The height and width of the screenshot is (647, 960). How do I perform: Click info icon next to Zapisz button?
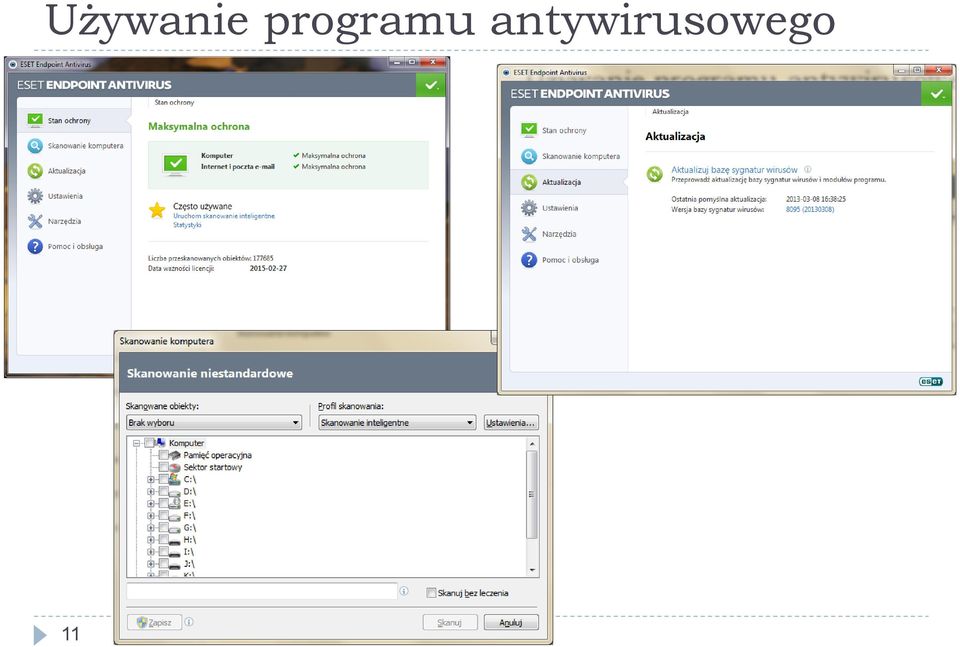point(189,622)
